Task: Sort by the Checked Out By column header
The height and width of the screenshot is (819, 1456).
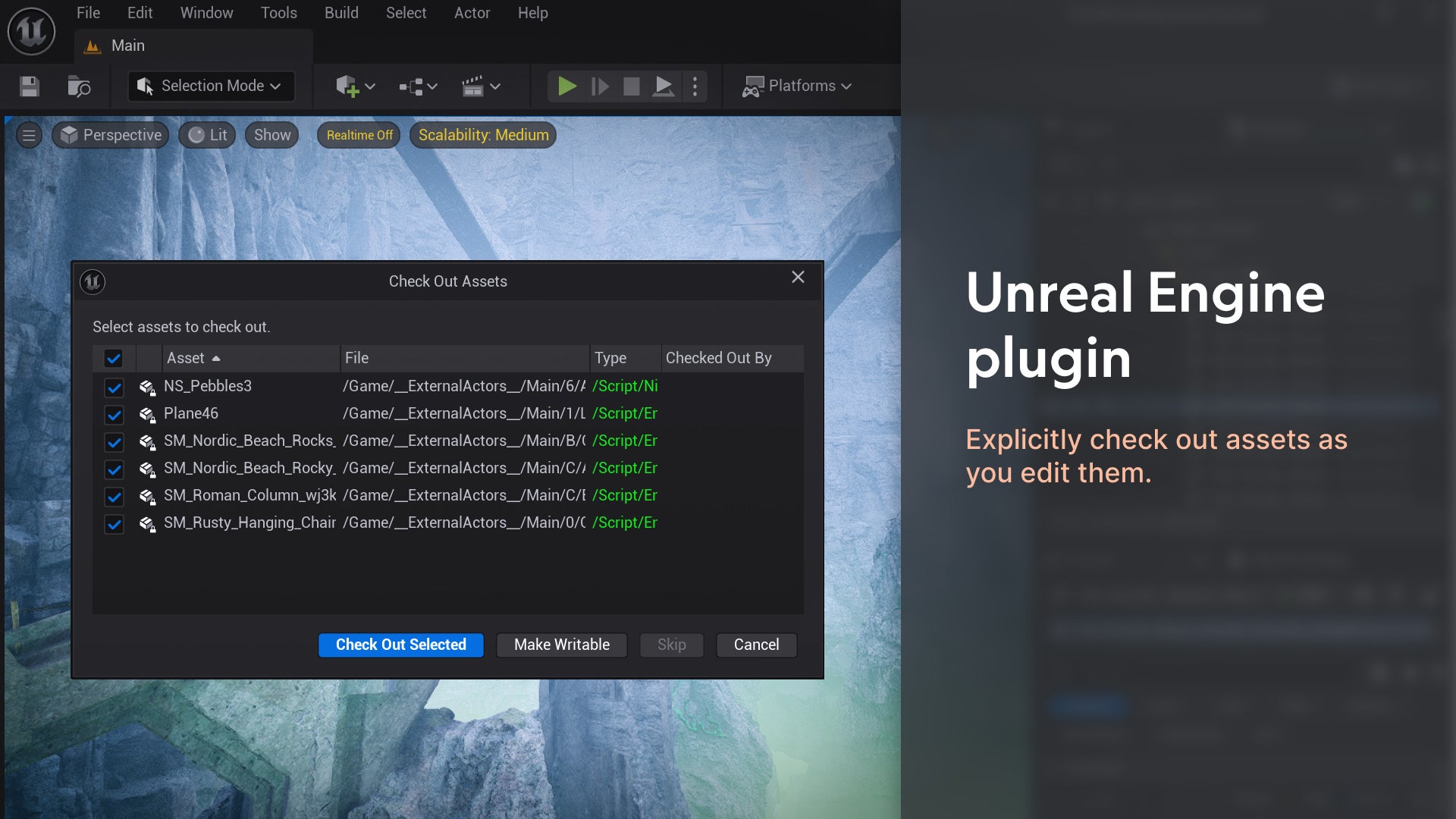Action: click(x=733, y=358)
